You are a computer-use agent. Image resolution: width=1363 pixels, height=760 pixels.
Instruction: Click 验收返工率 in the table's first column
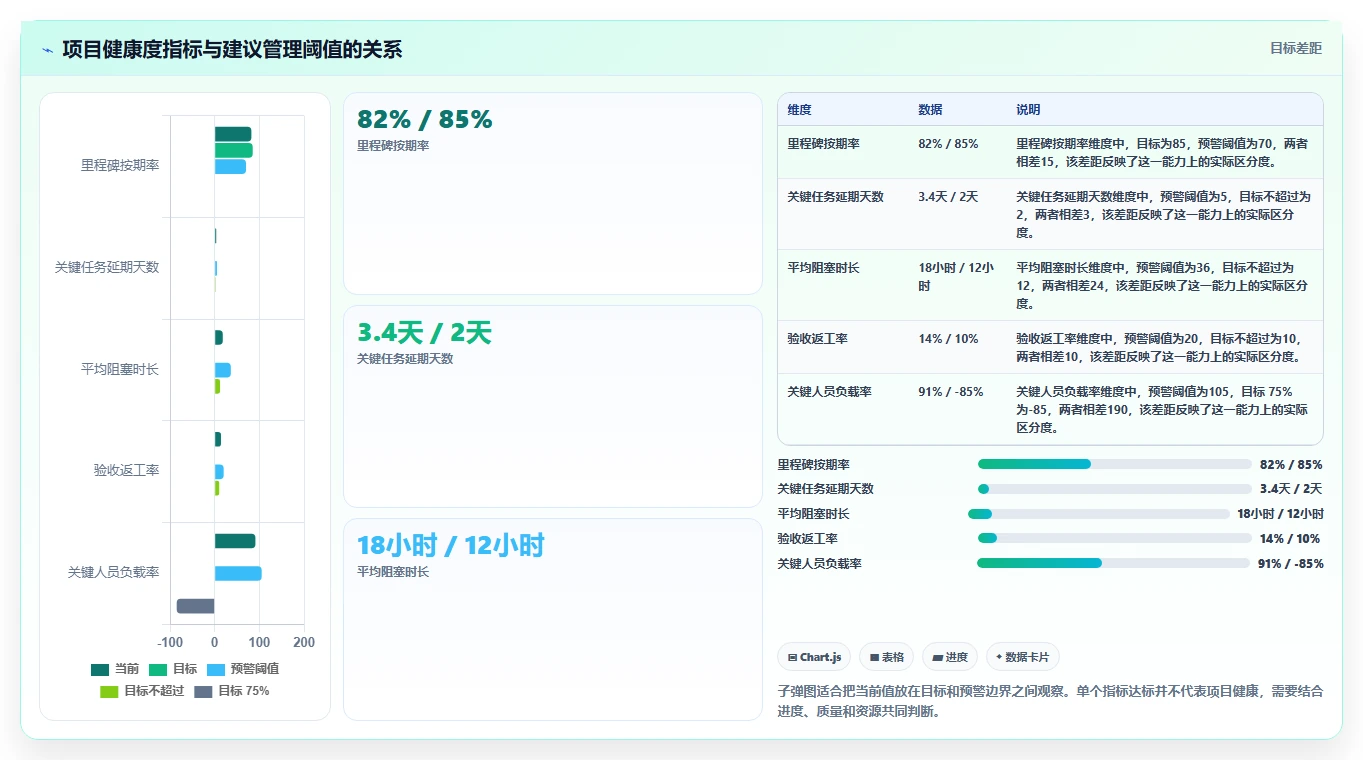point(818,339)
